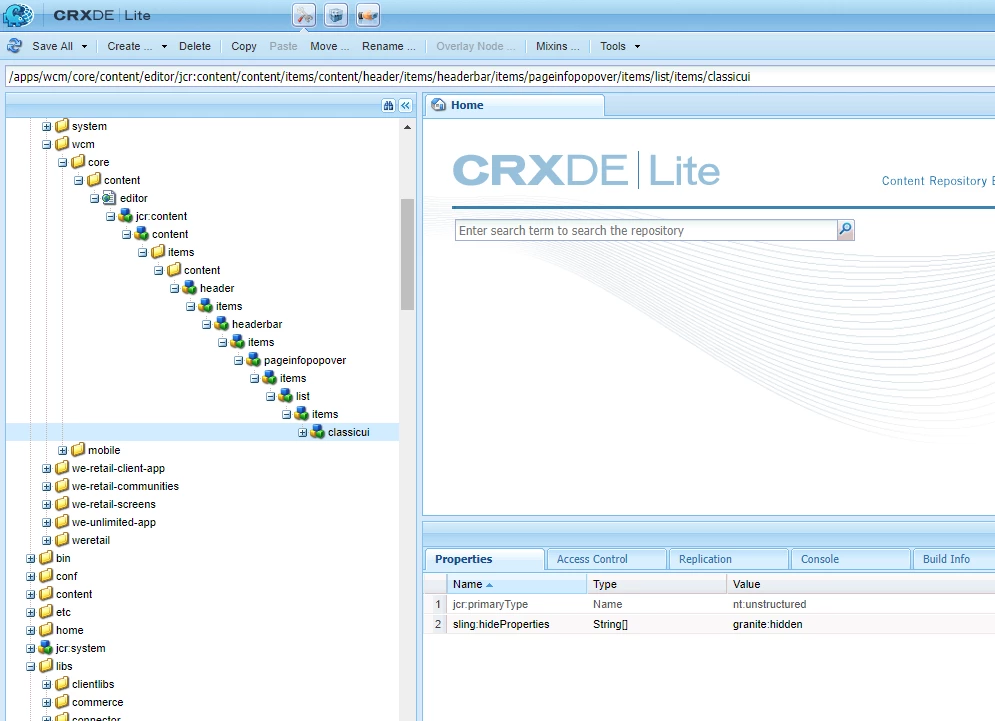
Task: Click the Home tab house icon
Action: coord(438,105)
